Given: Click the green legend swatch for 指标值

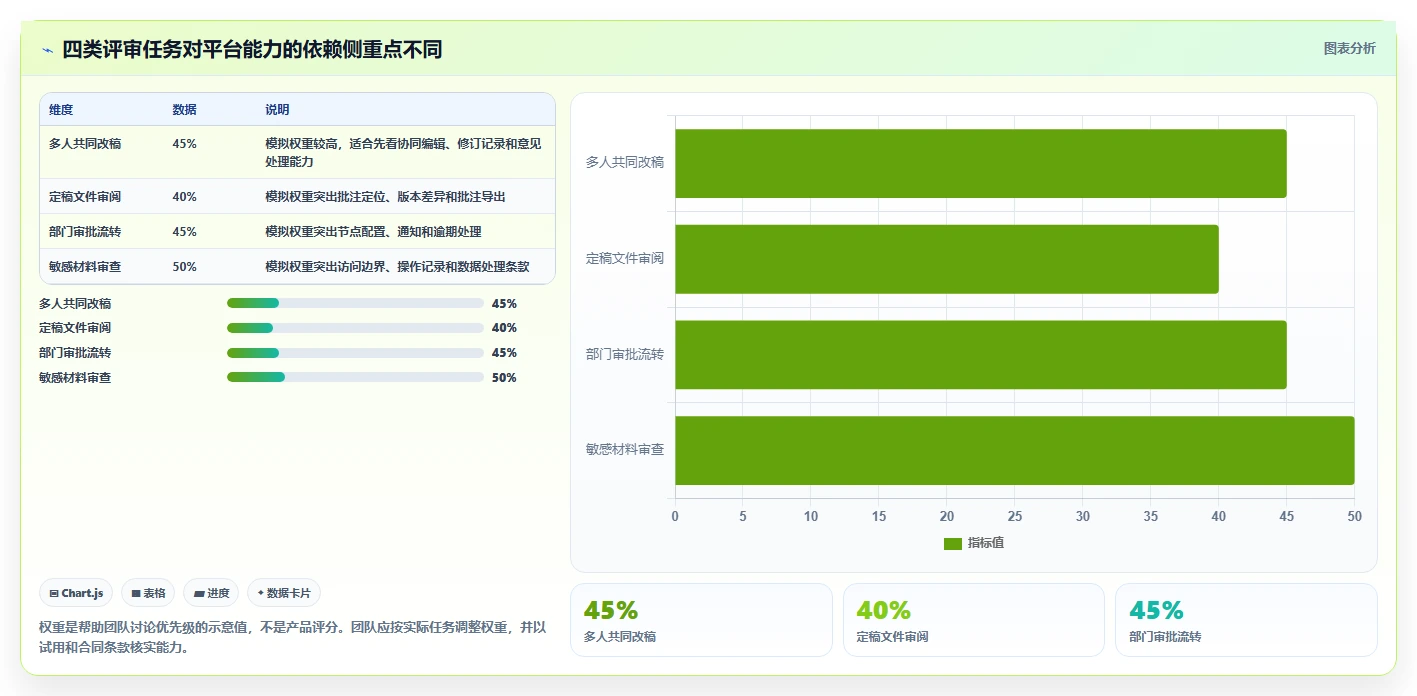Looking at the screenshot, I should coord(953,543).
